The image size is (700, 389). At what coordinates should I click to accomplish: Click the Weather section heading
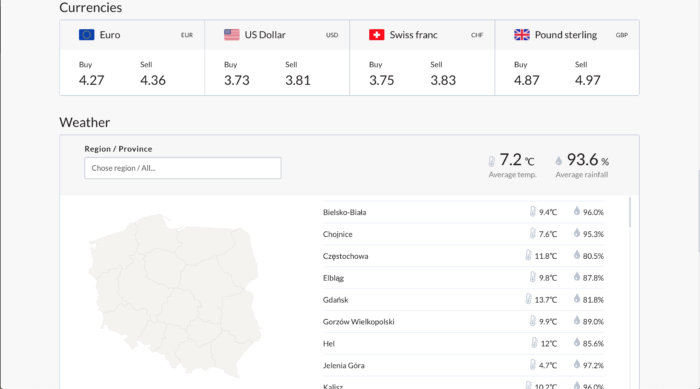click(84, 122)
